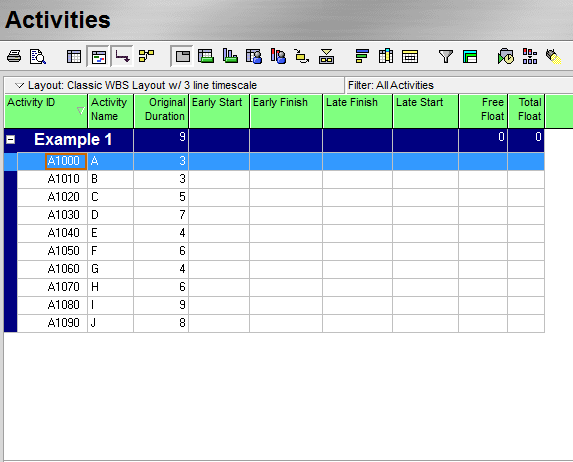Open the Layout options dropdown arrow
573x462 pixels.
(19, 86)
